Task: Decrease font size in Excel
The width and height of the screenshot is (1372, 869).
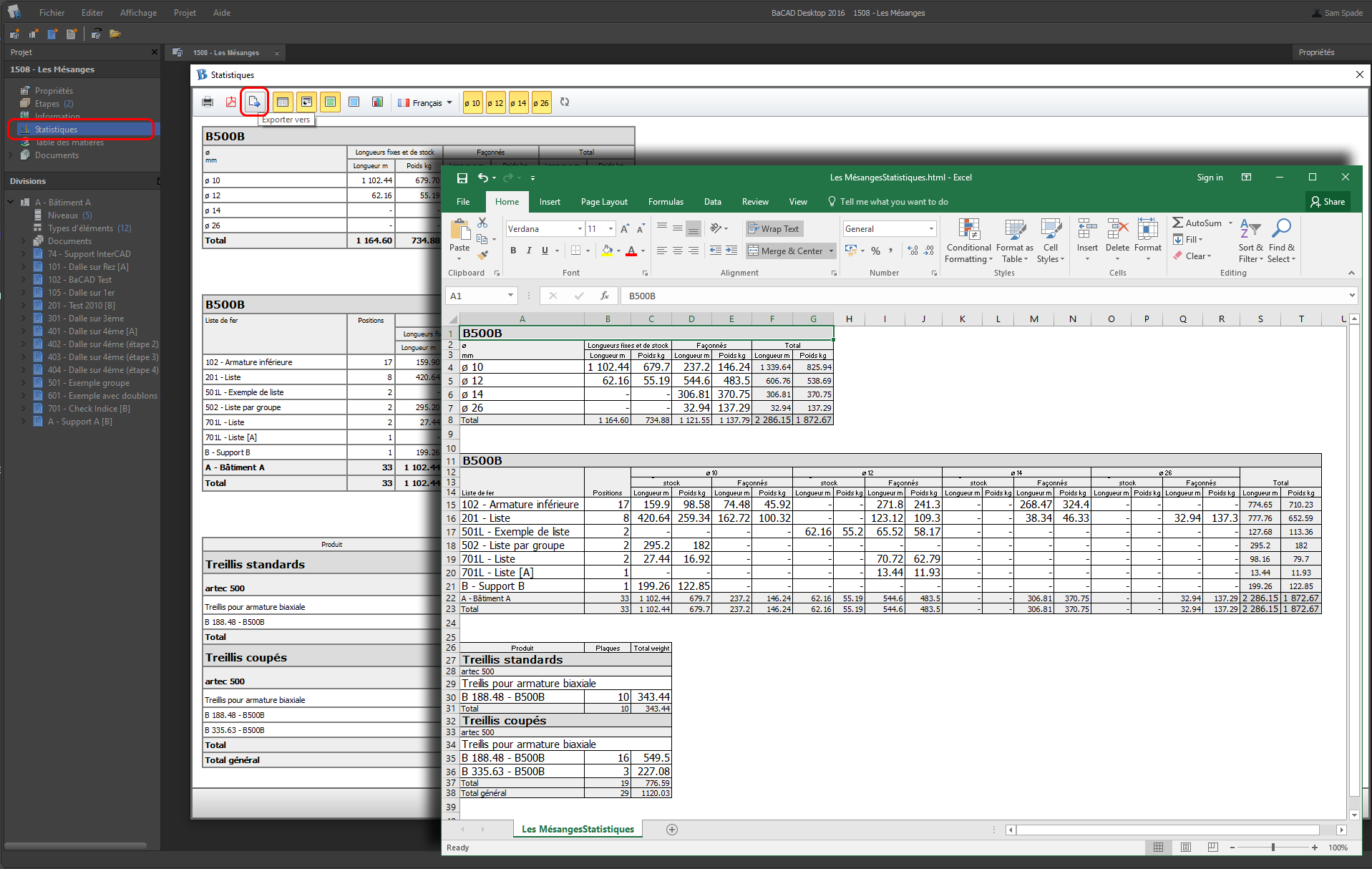Action: [641, 229]
